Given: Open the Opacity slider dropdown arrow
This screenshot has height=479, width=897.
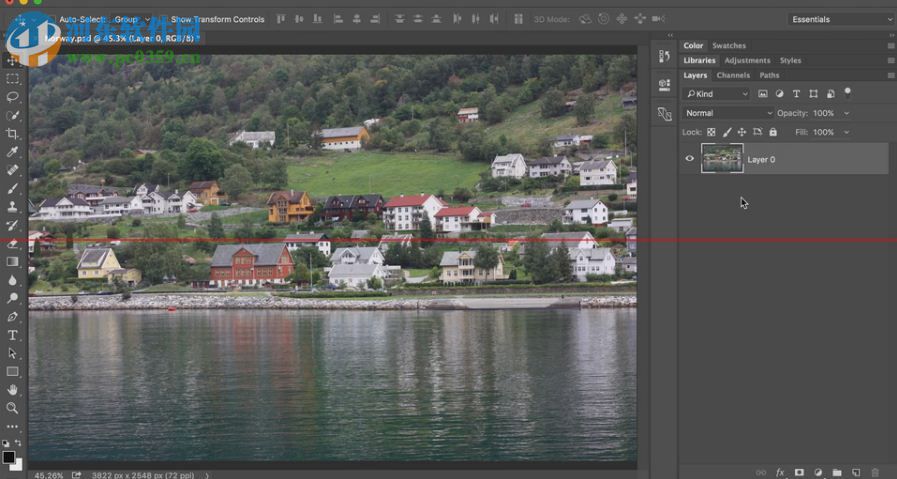Looking at the screenshot, I should click(847, 113).
